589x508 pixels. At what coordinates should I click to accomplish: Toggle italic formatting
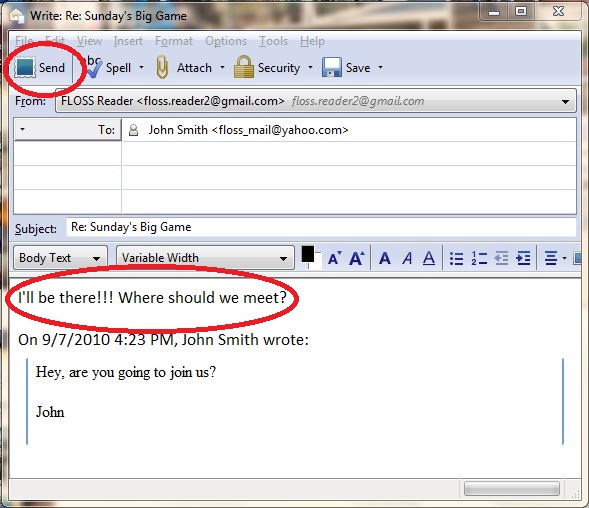[x=407, y=258]
